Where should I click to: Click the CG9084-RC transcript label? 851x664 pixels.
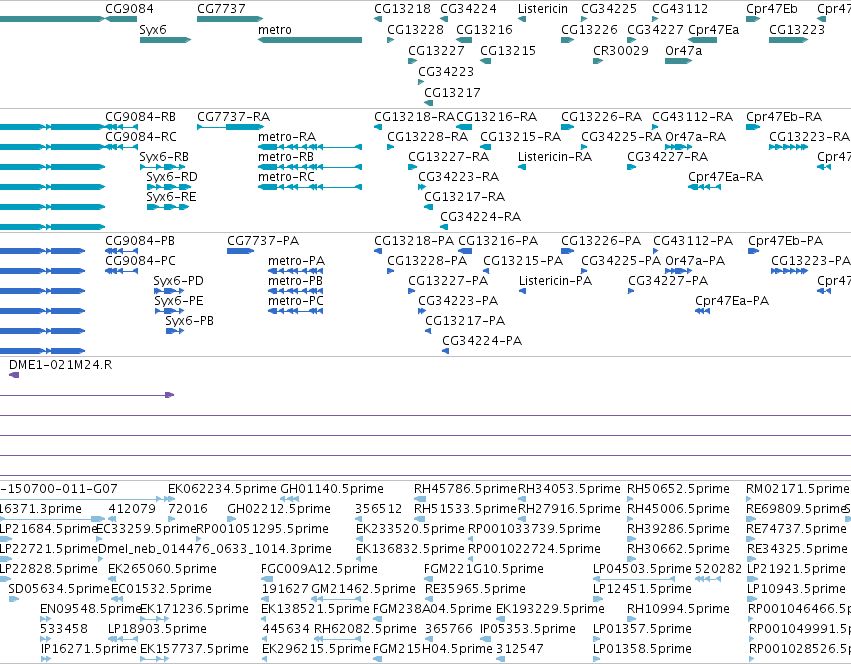[x=141, y=137]
